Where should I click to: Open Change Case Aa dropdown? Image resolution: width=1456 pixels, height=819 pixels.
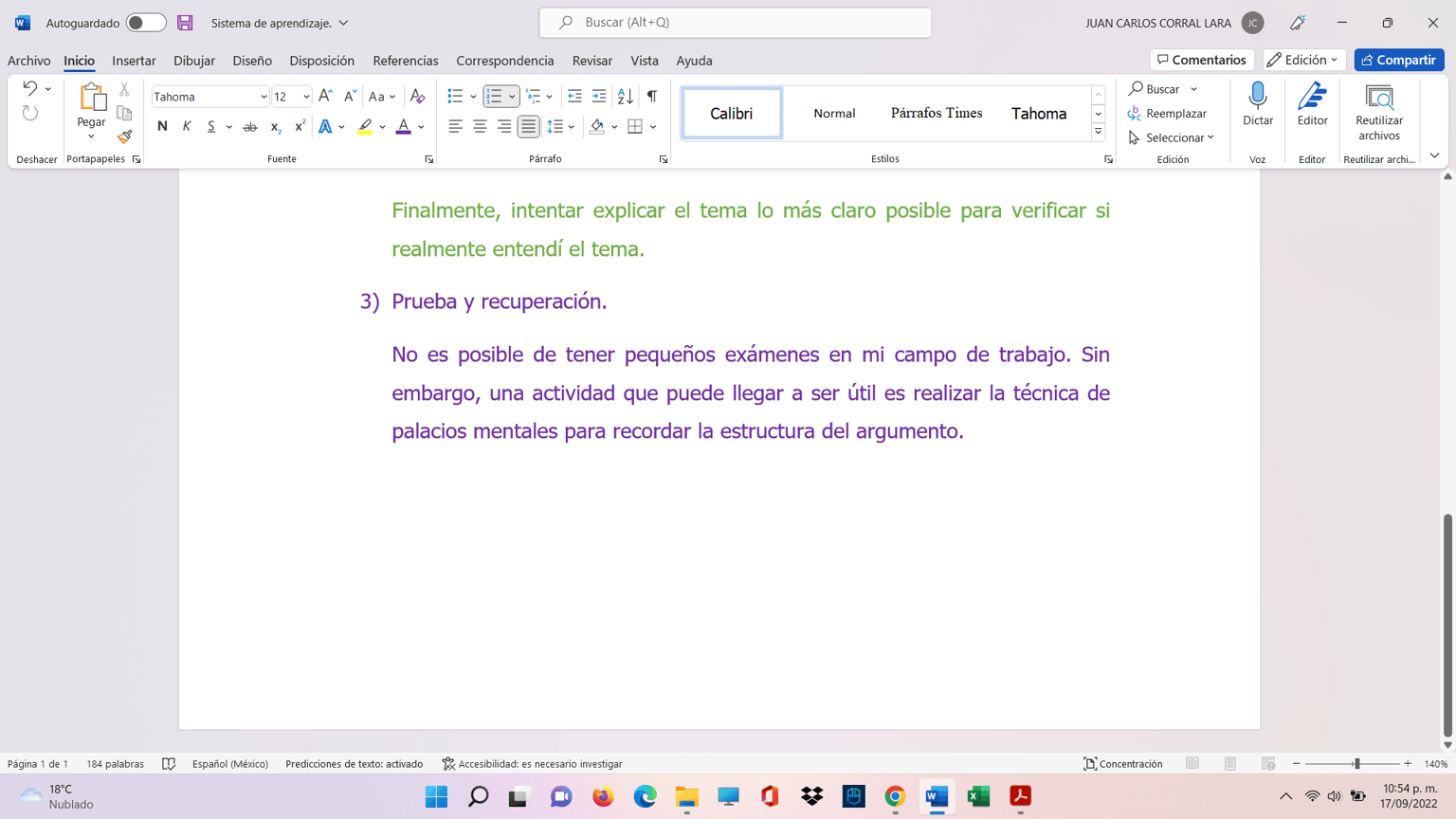(381, 96)
